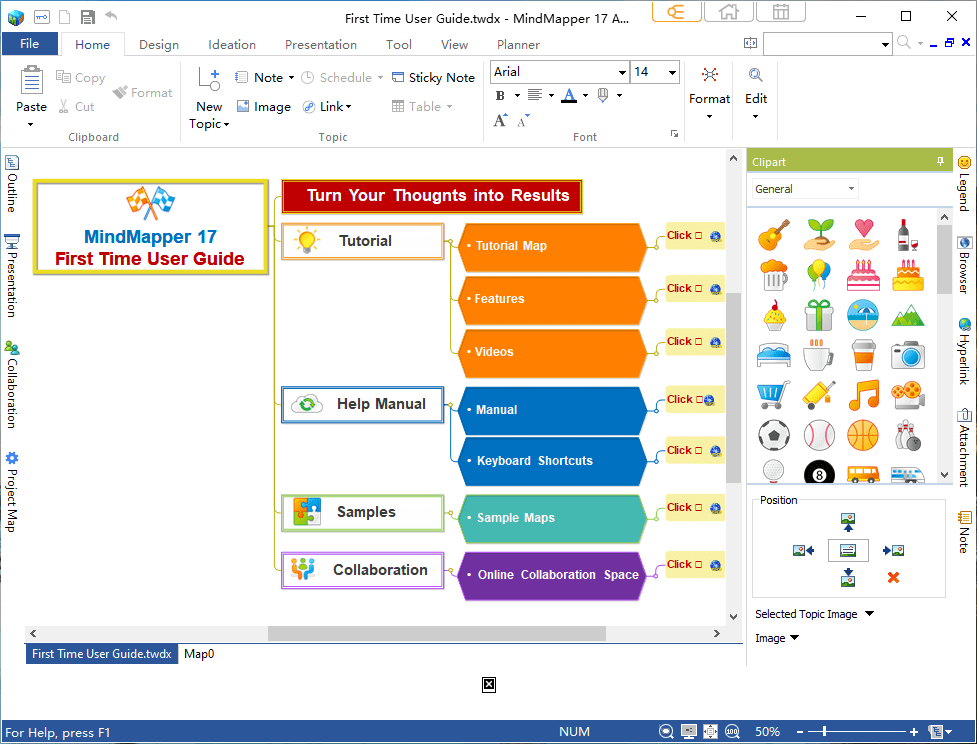This screenshot has height=744, width=977.
Task: Open the Presentation ribbon tab
Action: coord(321,44)
